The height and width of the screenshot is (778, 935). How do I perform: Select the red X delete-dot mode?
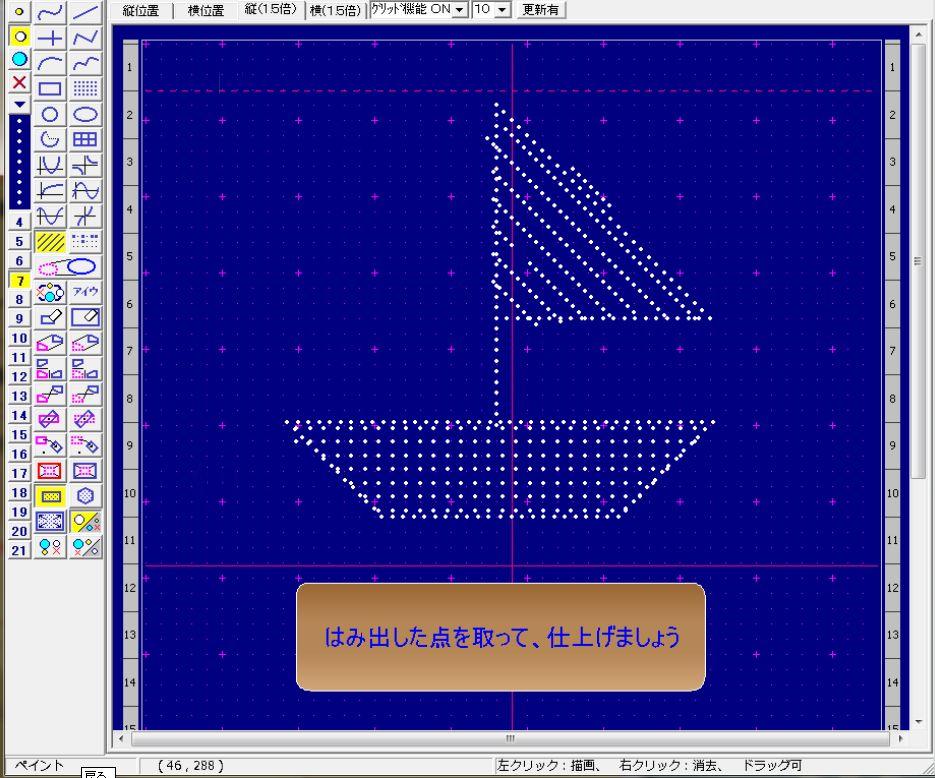(x=19, y=83)
